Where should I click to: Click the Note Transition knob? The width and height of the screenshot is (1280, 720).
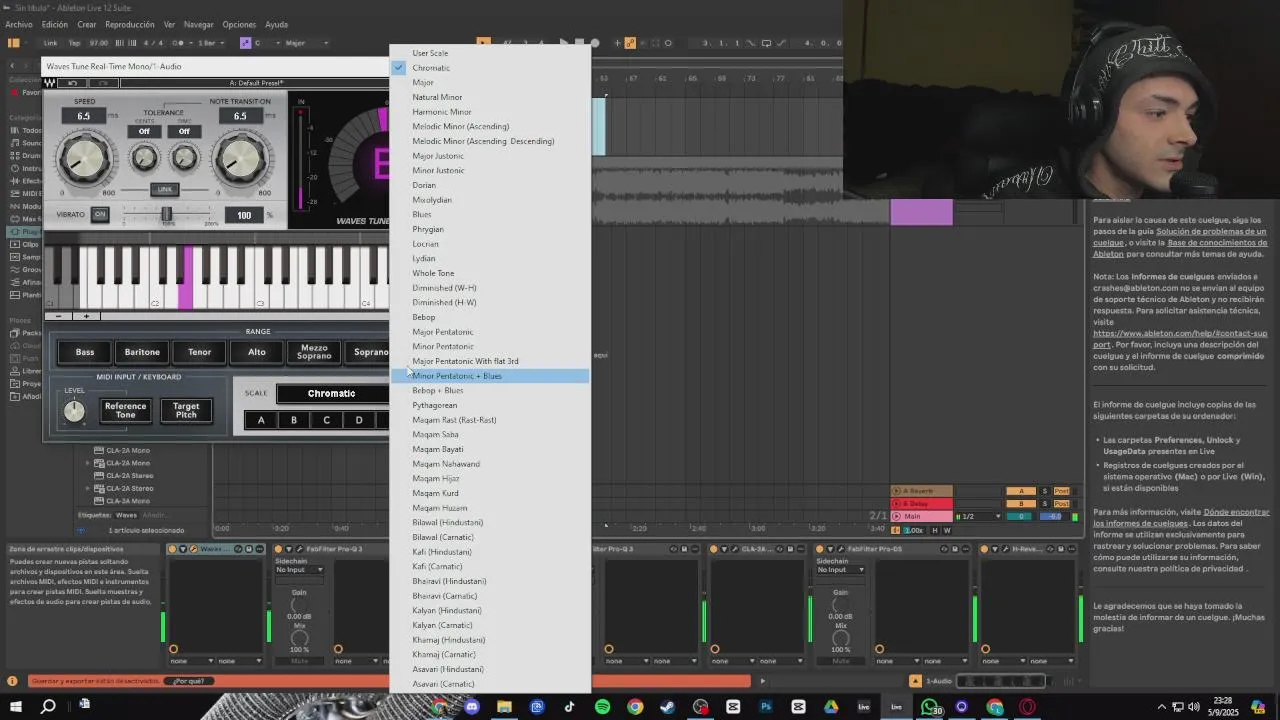click(240, 160)
